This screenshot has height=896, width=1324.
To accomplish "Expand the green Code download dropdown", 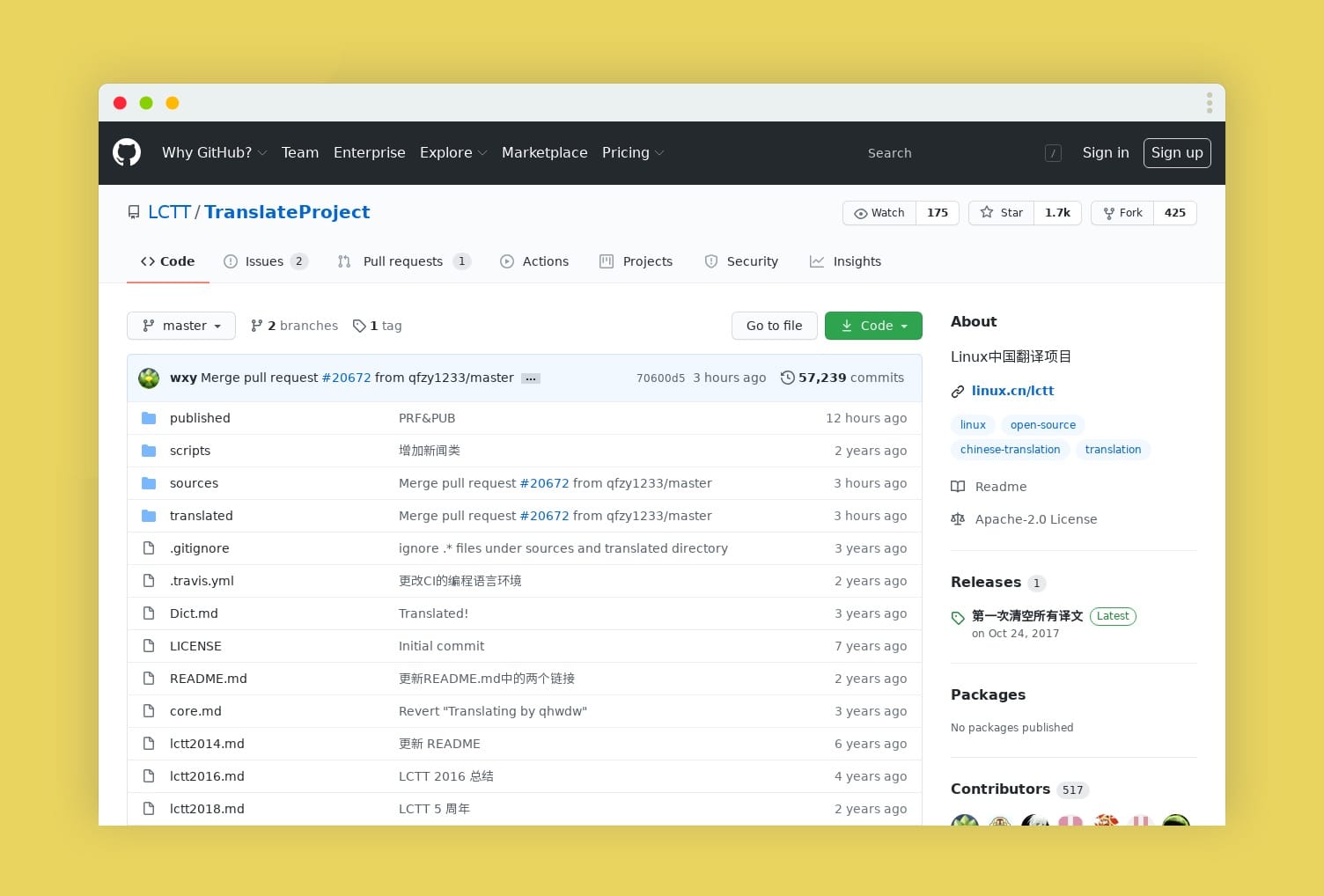I will click(873, 326).
